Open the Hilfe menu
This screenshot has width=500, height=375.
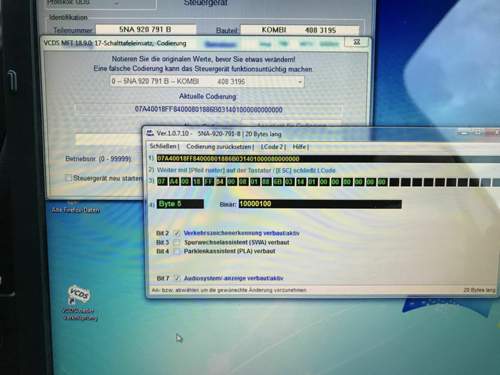coord(299,147)
